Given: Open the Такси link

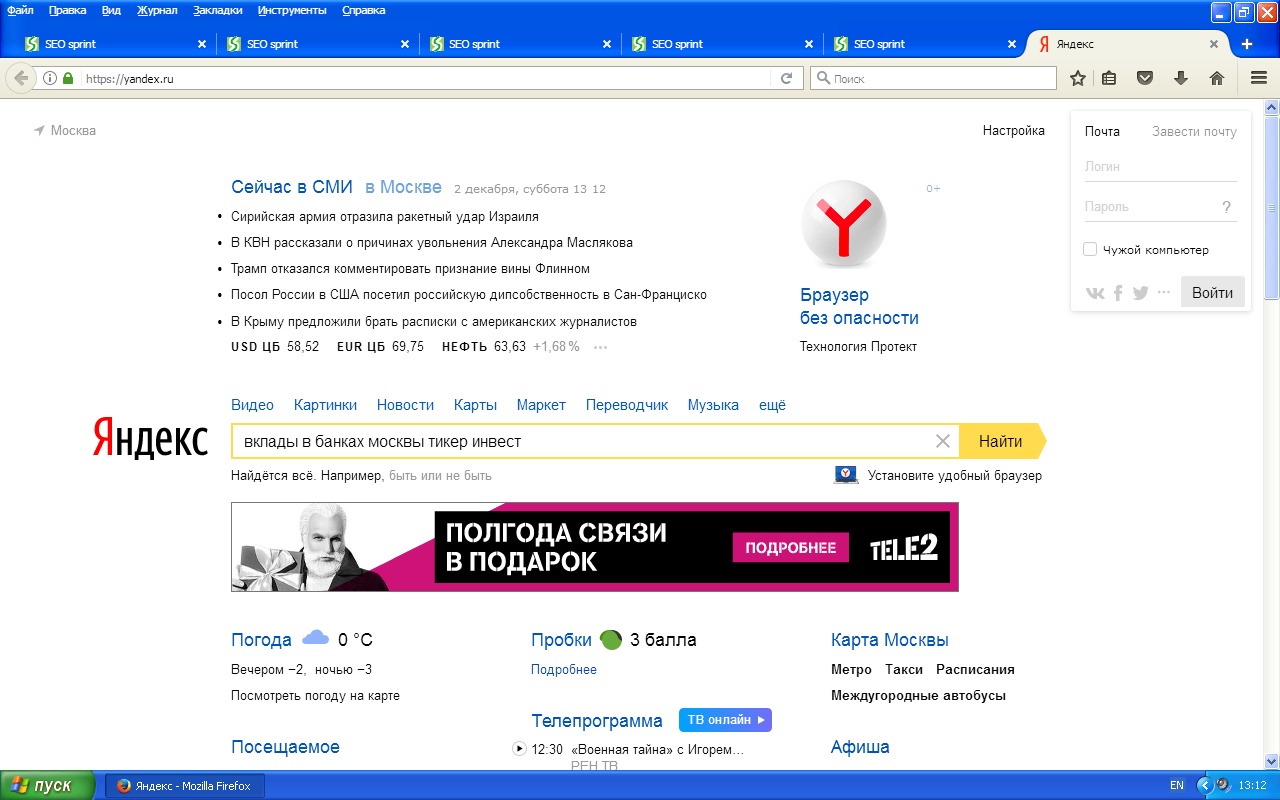Looking at the screenshot, I should 904,669.
